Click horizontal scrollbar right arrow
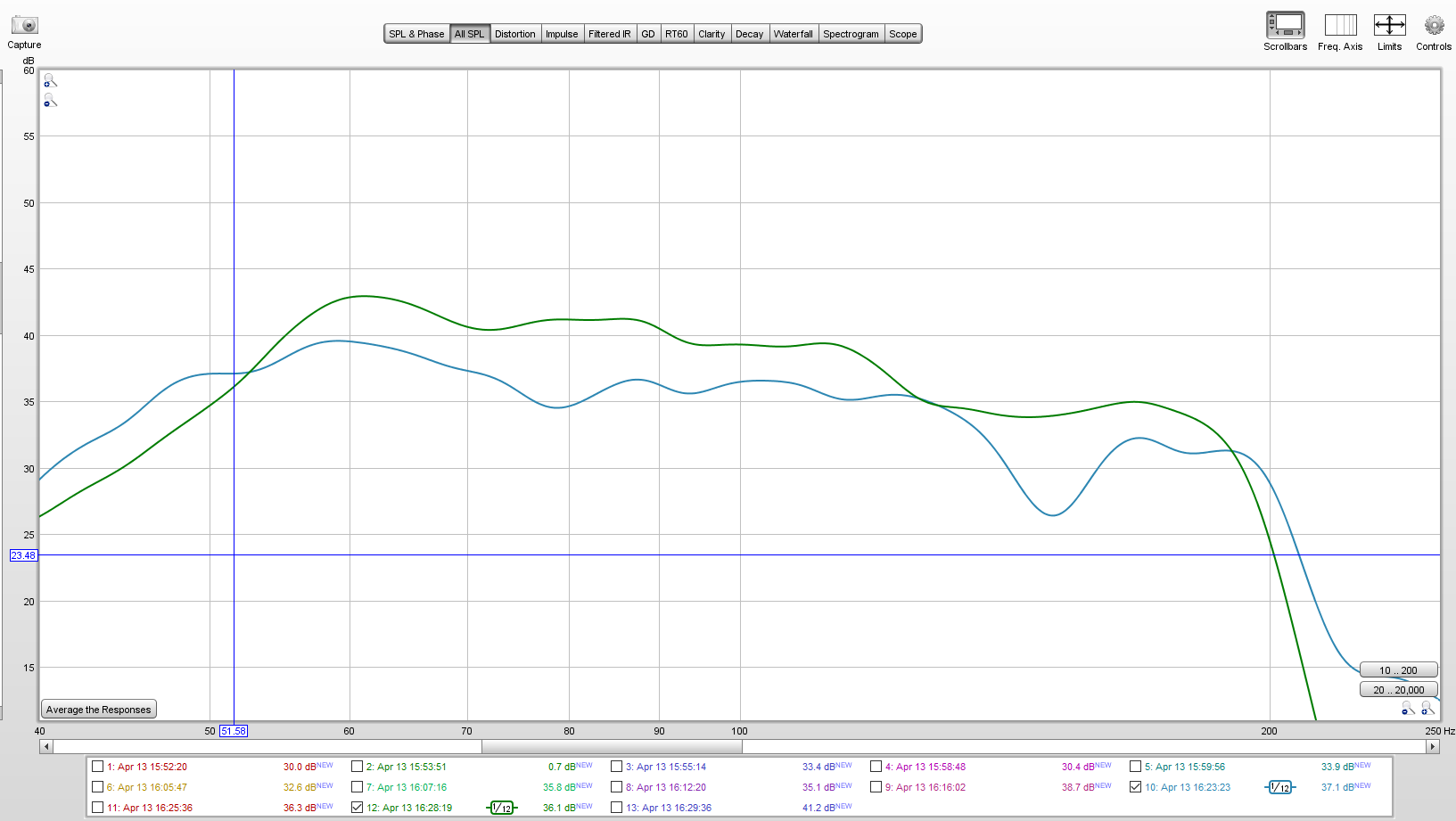 pyautogui.click(x=1433, y=747)
